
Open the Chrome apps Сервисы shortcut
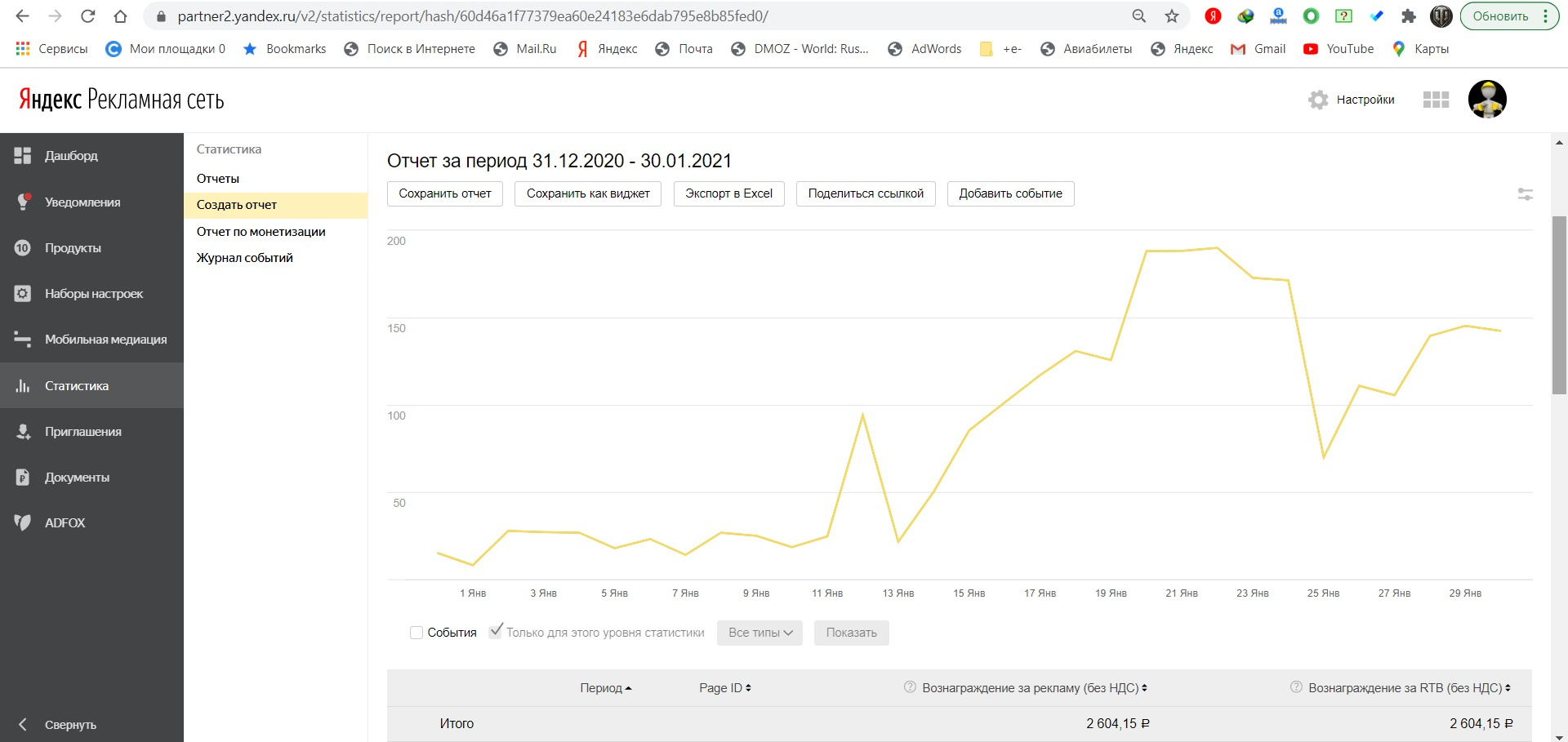coord(51,49)
